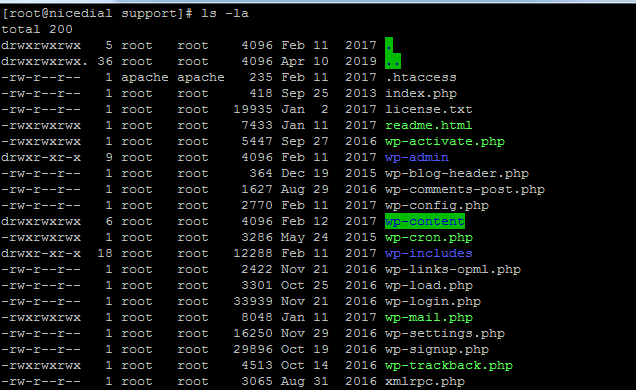
Task: Select the 'wp-settings.php' file name
Action: (x=445, y=334)
